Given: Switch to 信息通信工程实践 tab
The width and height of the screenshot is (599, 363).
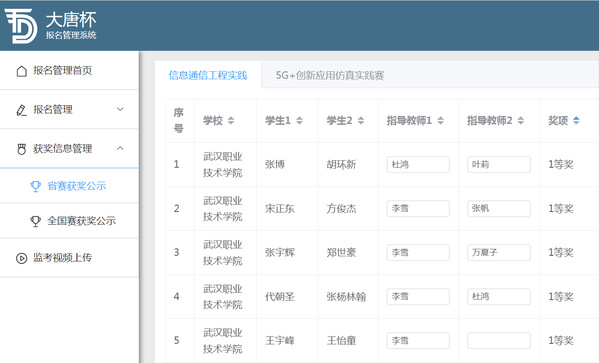Looking at the screenshot, I should tap(208, 75).
